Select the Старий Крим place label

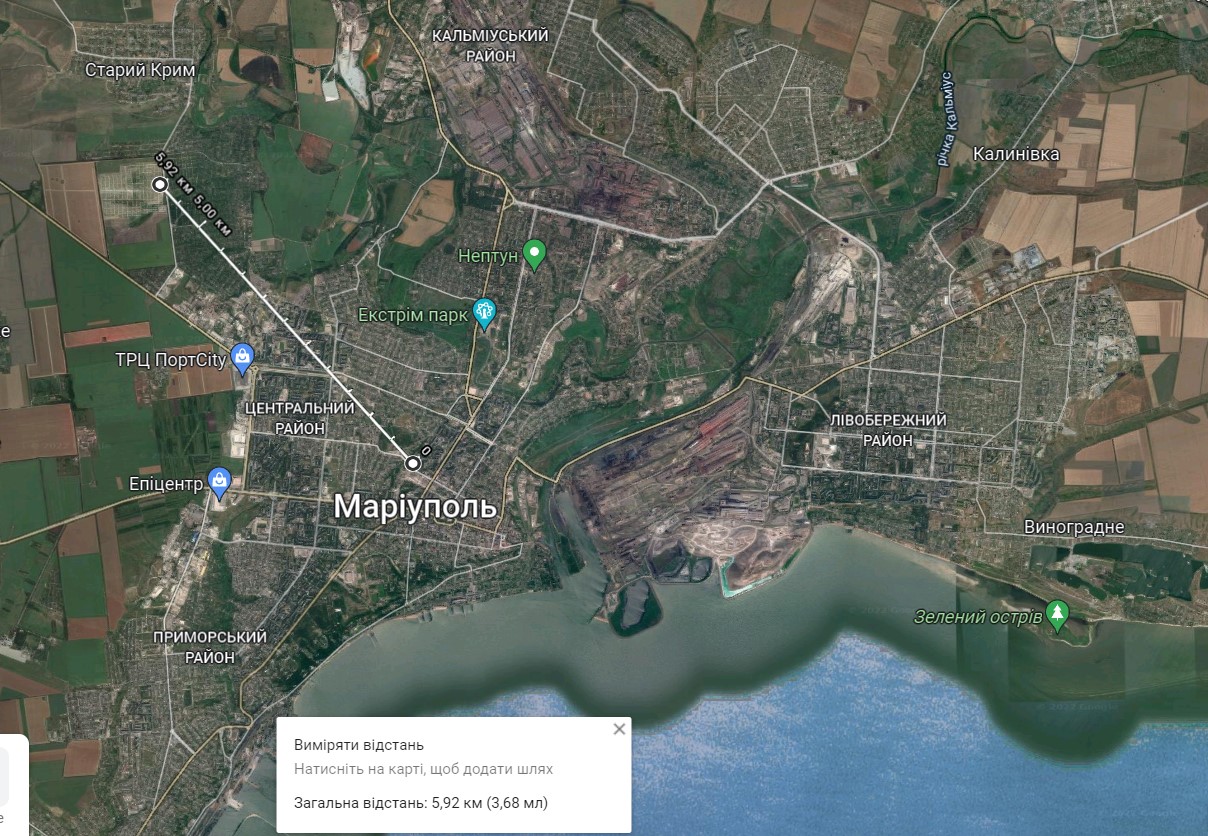click(140, 70)
